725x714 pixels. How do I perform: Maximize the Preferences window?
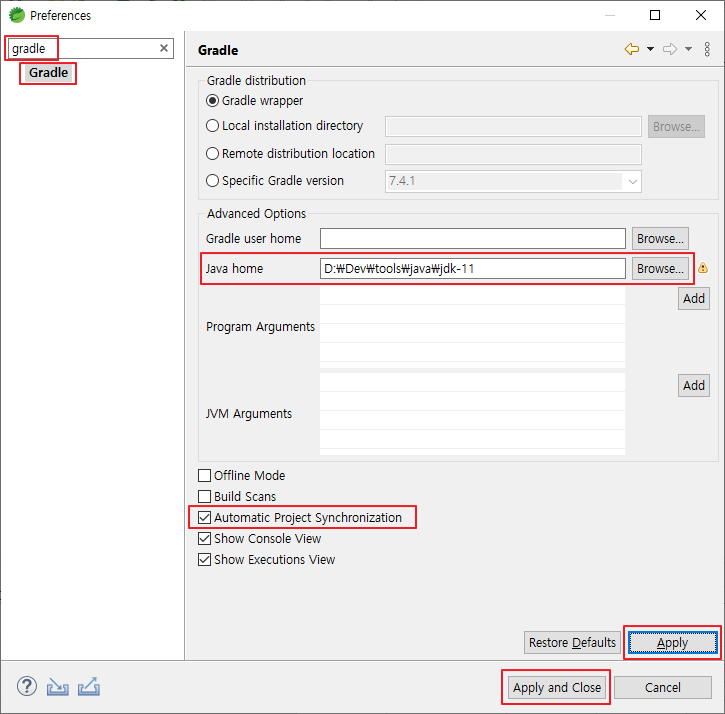(x=655, y=15)
